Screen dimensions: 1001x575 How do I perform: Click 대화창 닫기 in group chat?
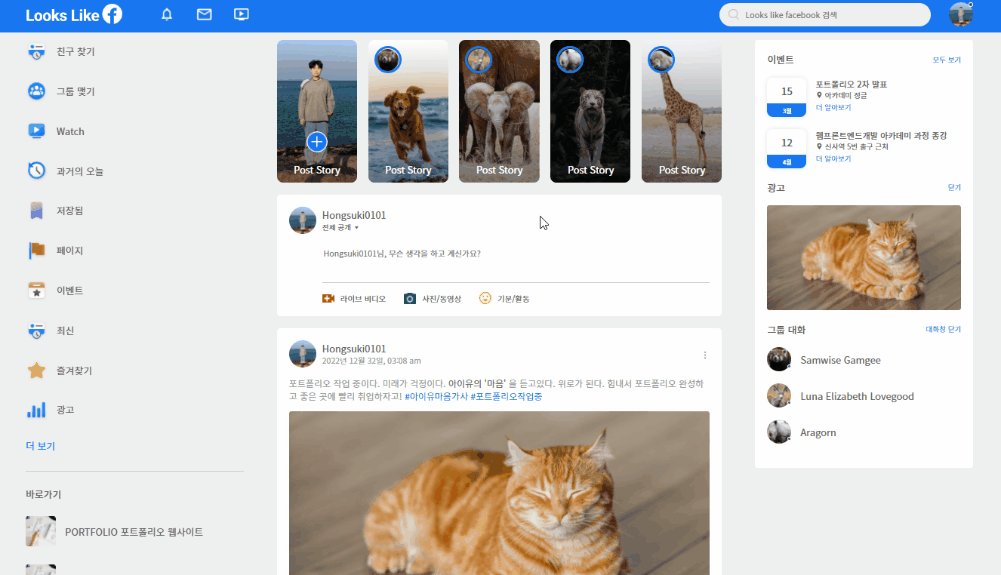pos(943,329)
